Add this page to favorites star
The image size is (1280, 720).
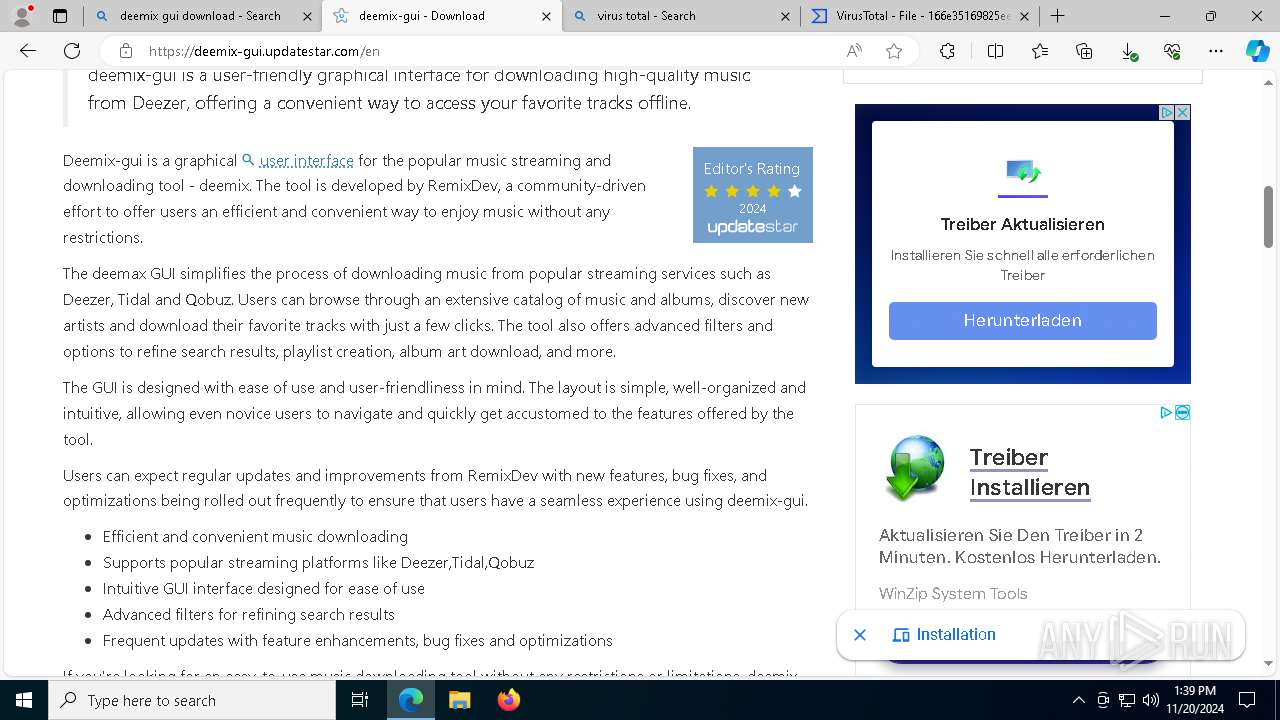894,51
